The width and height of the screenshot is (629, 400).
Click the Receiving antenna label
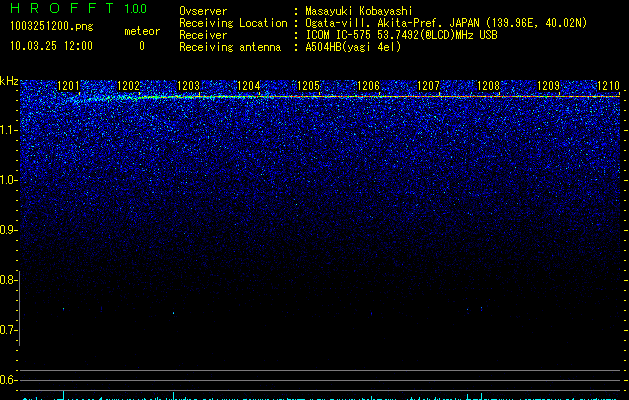click(x=230, y=47)
